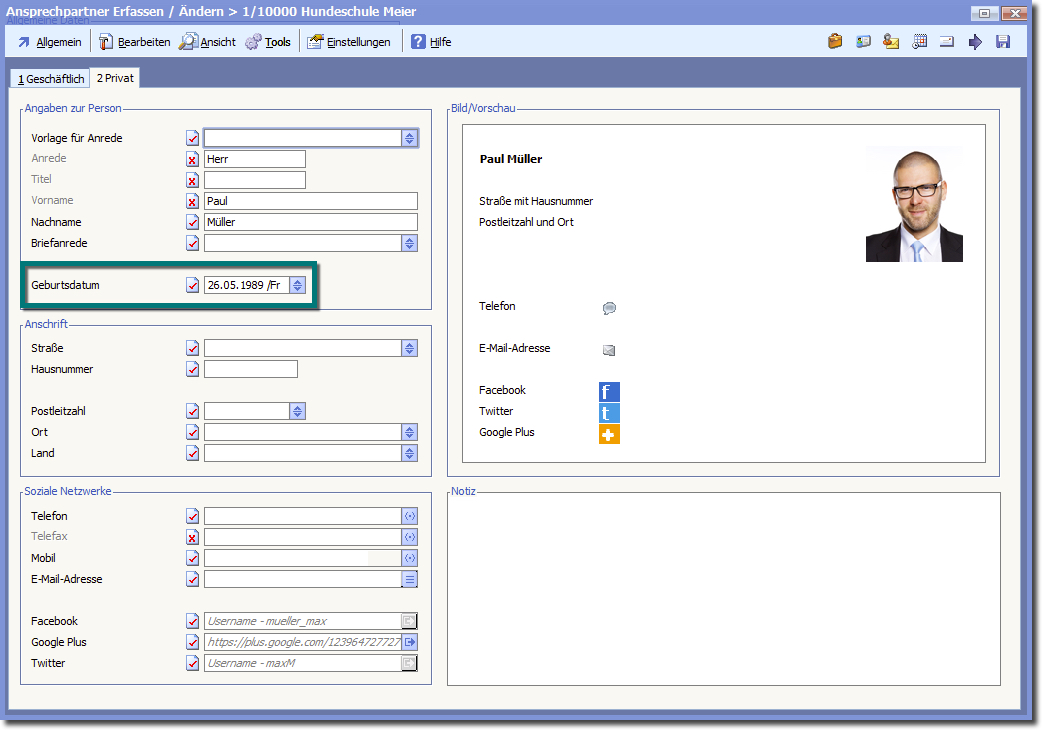Click the Facebook icon in the preview

pyautogui.click(x=609, y=392)
